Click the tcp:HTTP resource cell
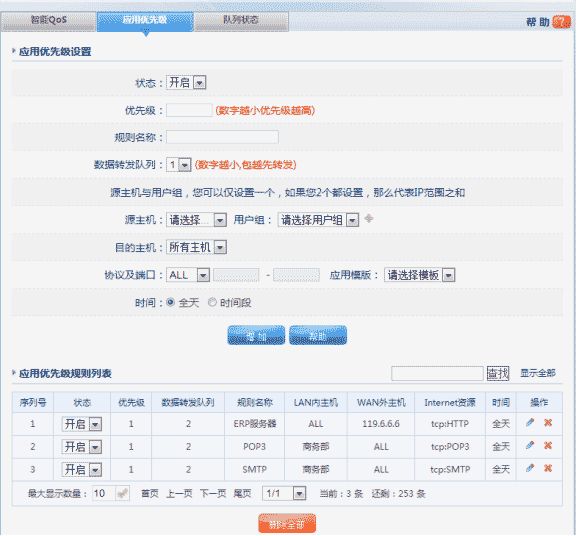The image size is (577, 536). (450, 424)
